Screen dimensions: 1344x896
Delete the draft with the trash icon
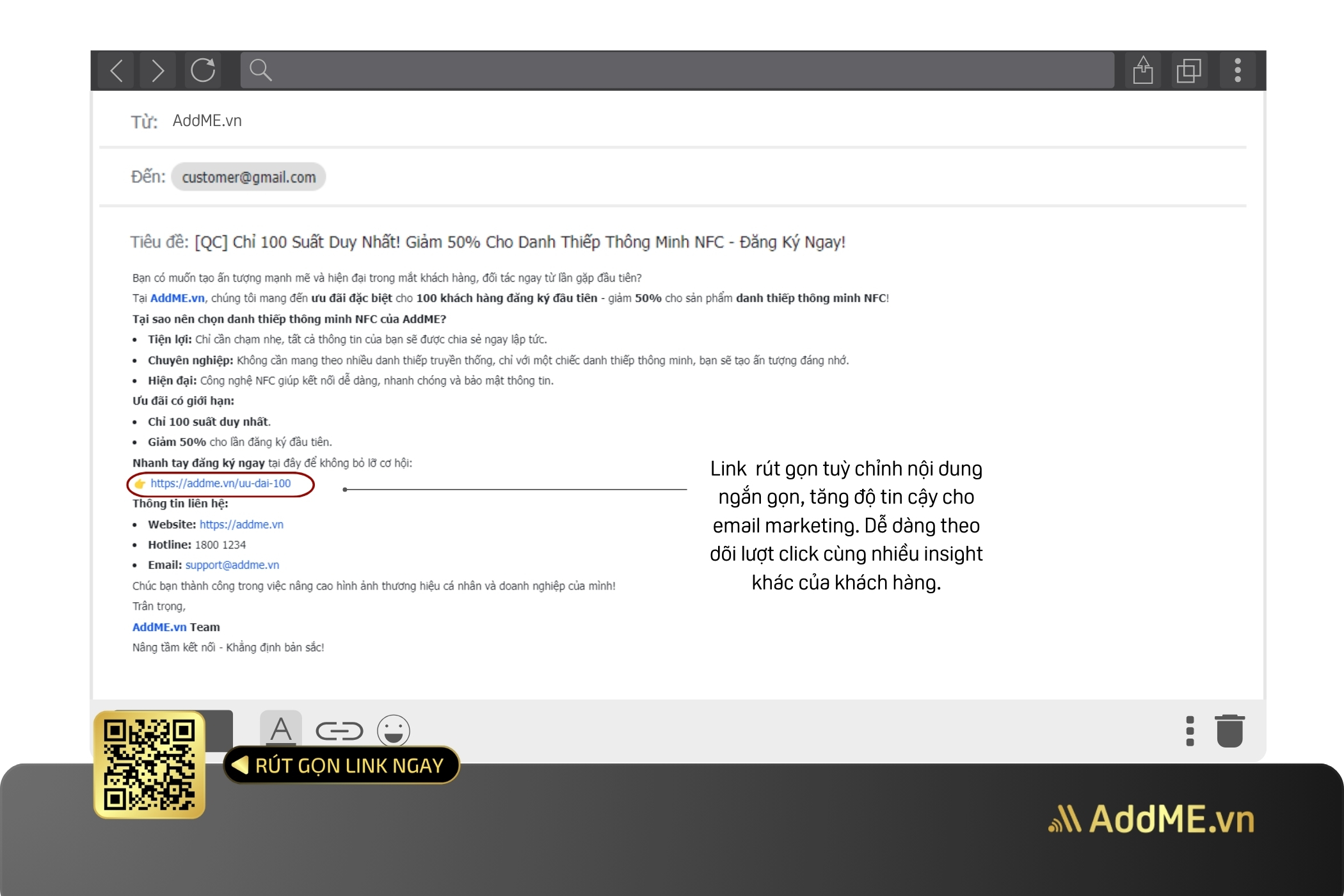point(1229,731)
